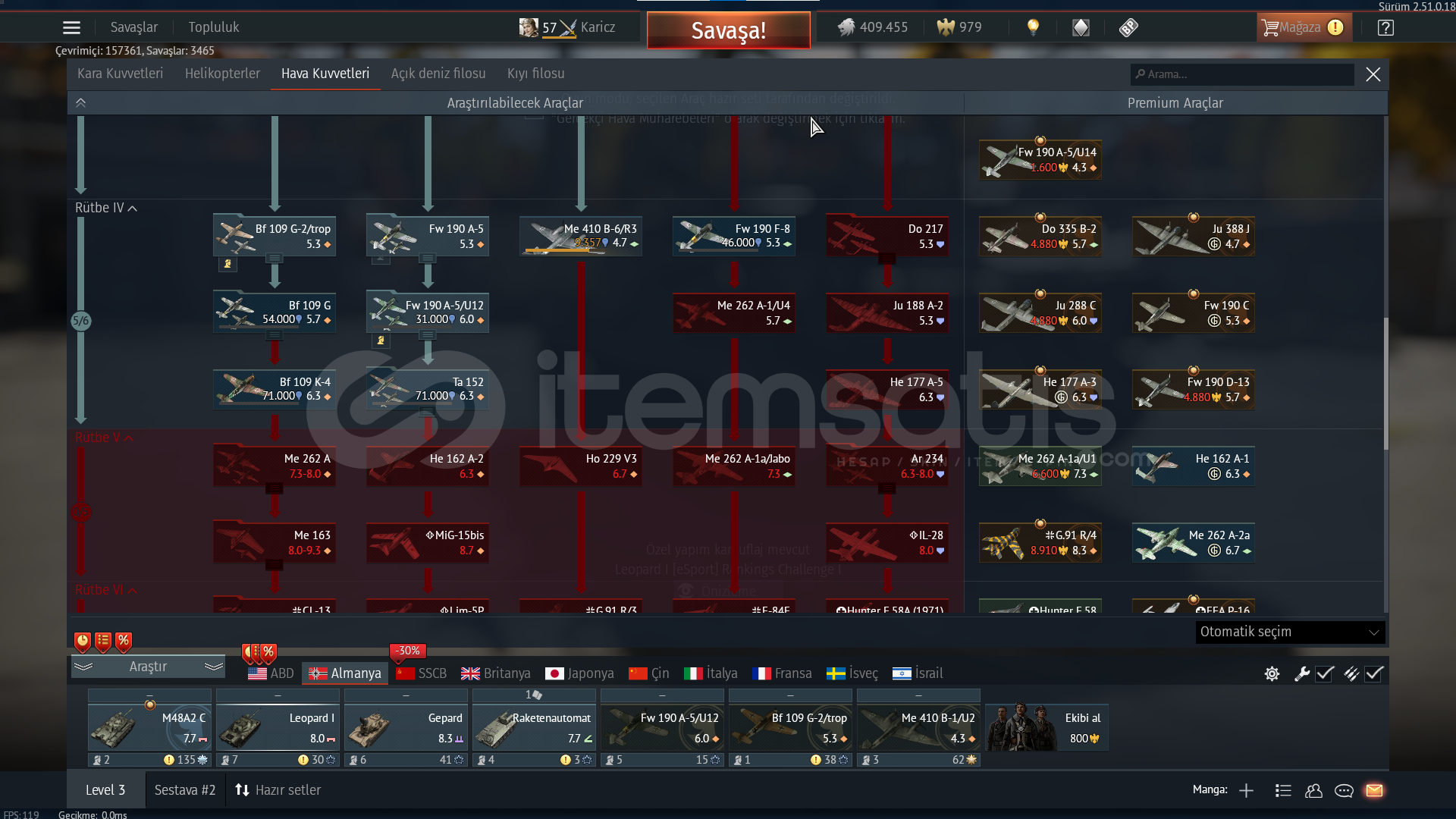This screenshot has height=819, width=1456.
Task: Open the gear settings icon above crew slots
Action: click(1272, 673)
